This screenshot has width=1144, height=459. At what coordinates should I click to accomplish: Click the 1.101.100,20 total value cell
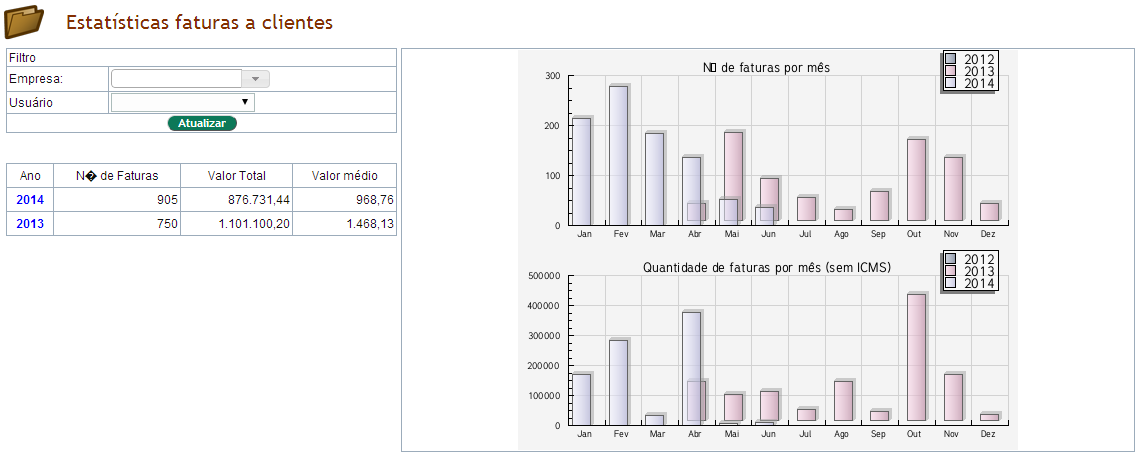tap(236, 223)
